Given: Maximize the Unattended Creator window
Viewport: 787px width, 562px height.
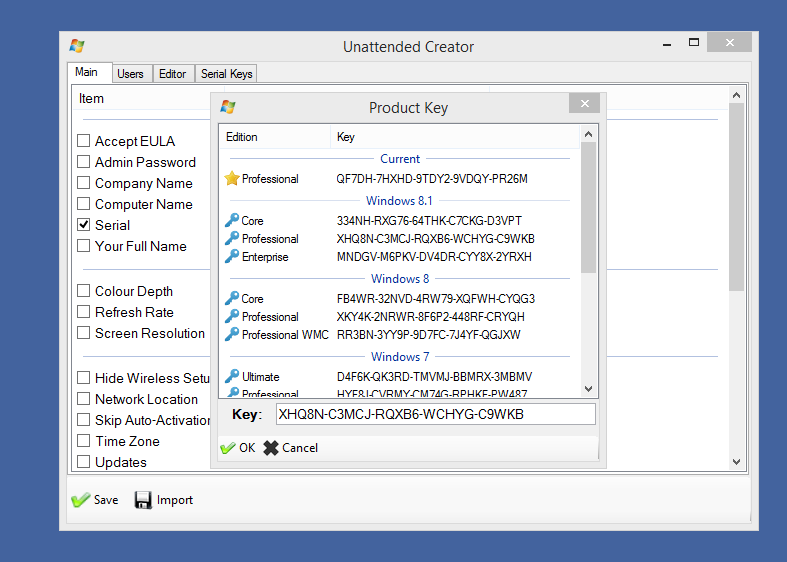Looking at the screenshot, I should [694, 43].
